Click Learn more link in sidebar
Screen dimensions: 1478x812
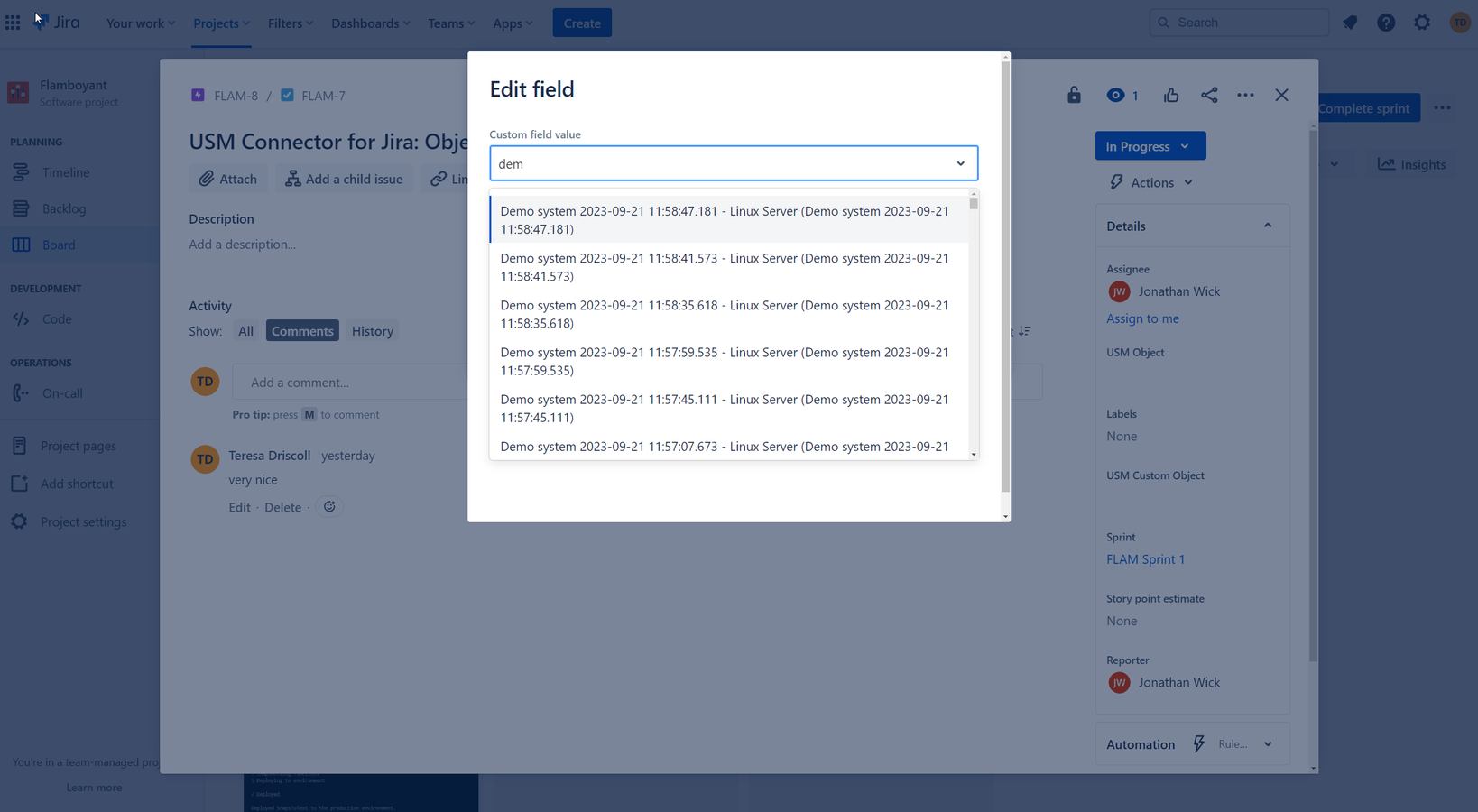[x=94, y=788]
